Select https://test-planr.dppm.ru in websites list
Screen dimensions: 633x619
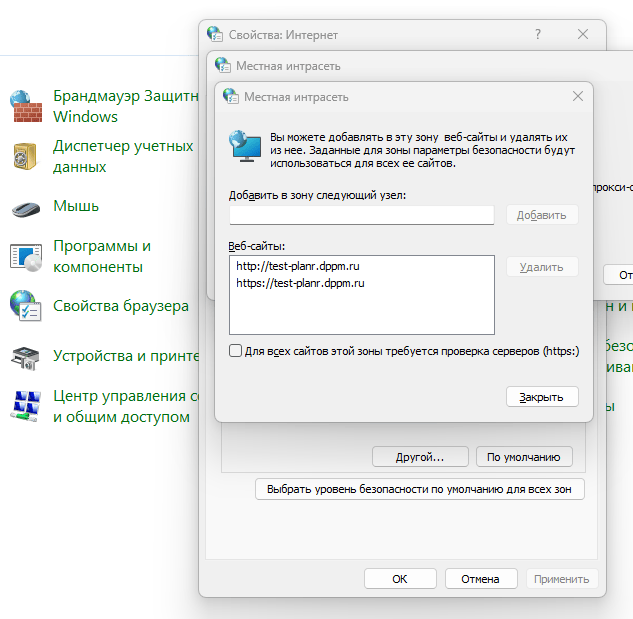point(301,283)
